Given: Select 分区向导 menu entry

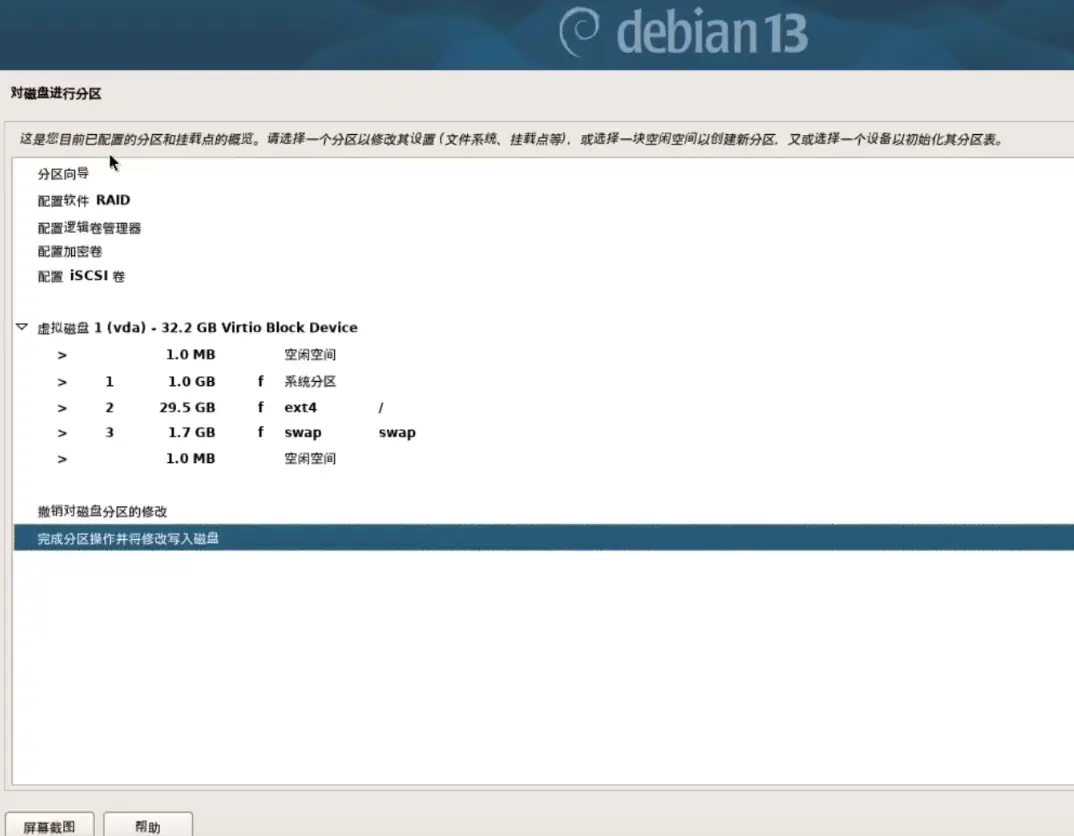Looking at the screenshot, I should click(x=63, y=174).
